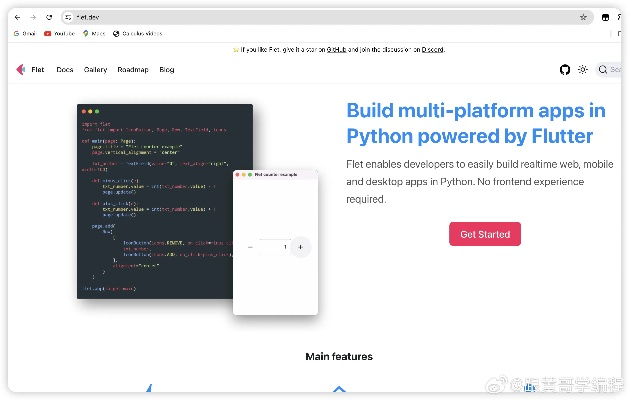This screenshot has height=400, width=629.
Task: Click plus button in counter example
Action: (x=301, y=247)
